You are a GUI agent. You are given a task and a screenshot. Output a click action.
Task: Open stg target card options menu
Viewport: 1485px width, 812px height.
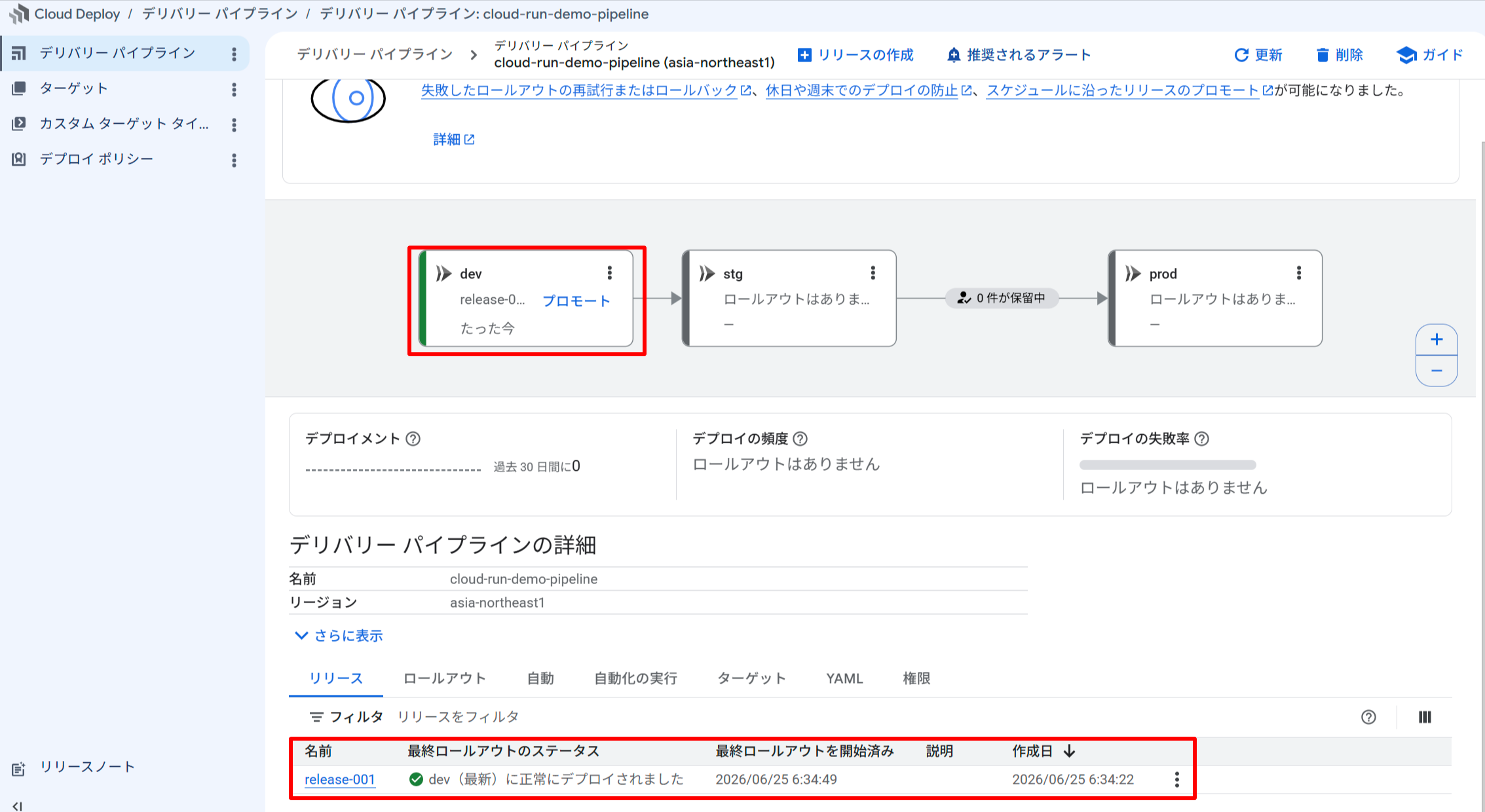pyautogui.click(x=873, y=273)
